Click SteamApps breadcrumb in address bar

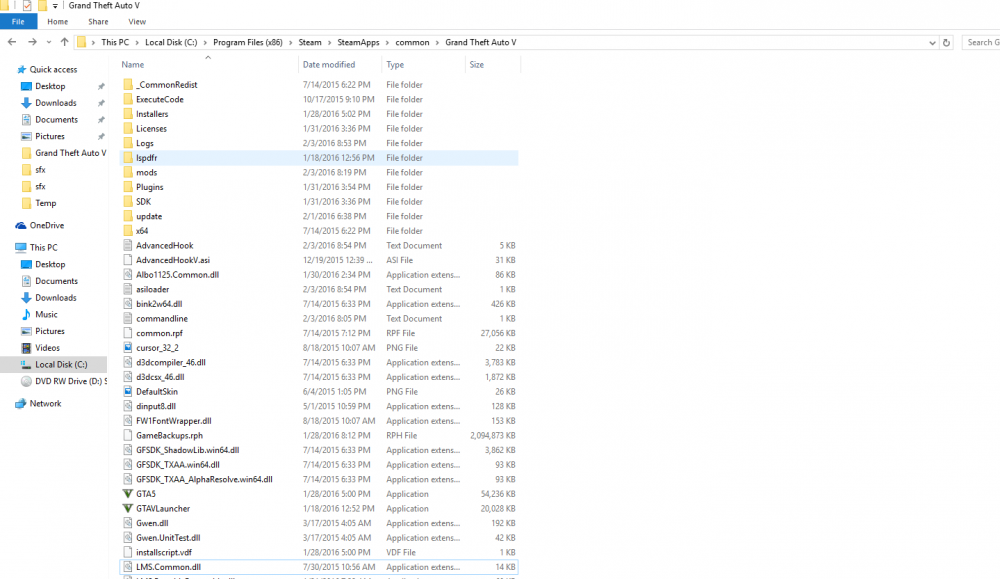(x=358, y=42)
